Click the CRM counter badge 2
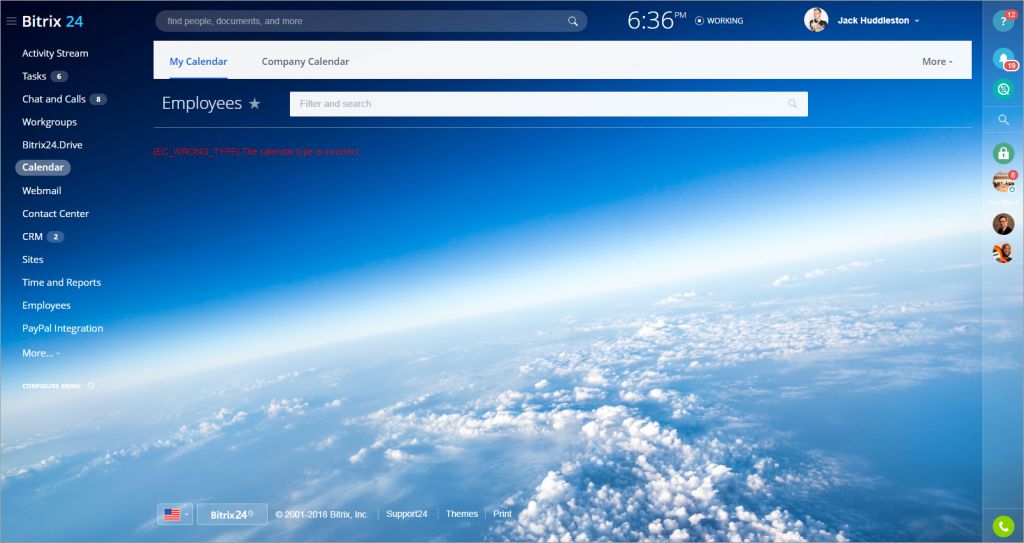The image size is (1024, 543). pyautogui.click(x=56, y=237)
